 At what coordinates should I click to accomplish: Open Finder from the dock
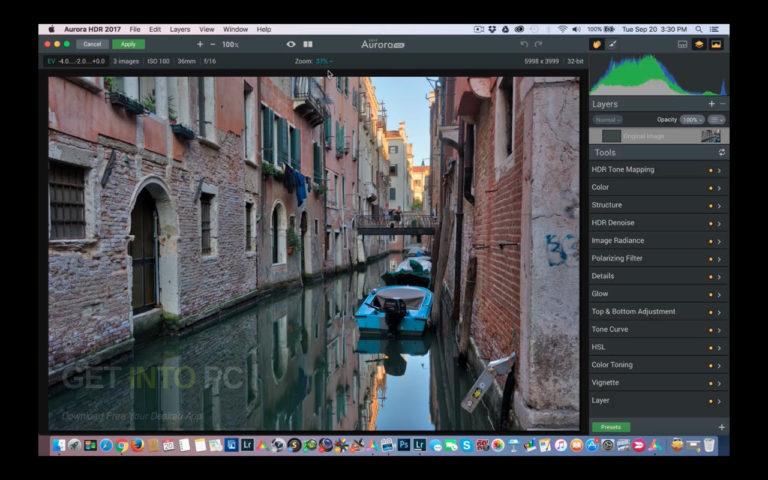pos(59,445)
